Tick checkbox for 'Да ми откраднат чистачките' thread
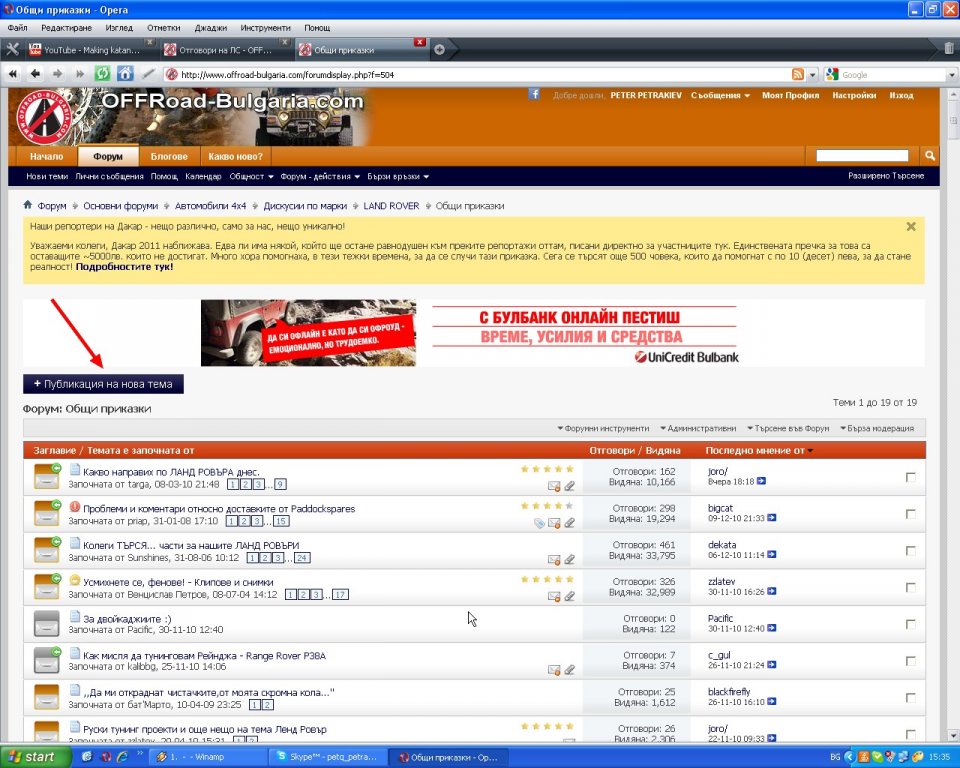 [x=911, y=698]
